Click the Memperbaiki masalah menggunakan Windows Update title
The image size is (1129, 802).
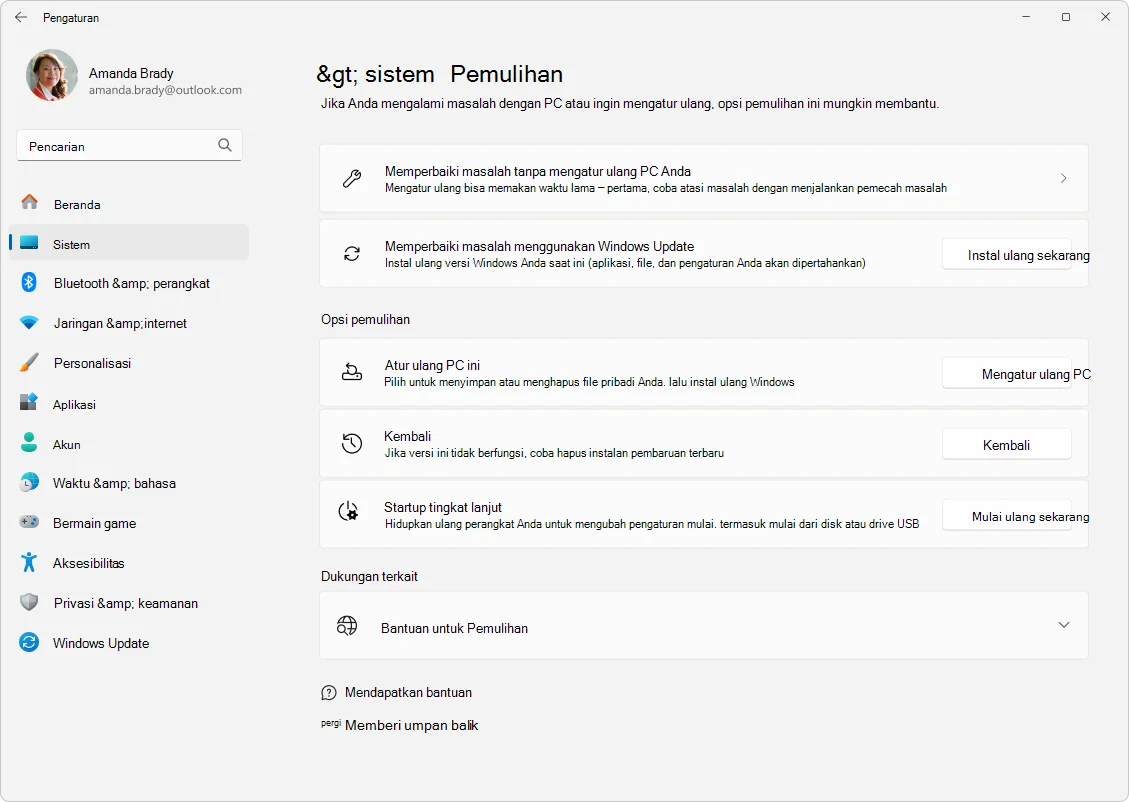tap(539, 246)
